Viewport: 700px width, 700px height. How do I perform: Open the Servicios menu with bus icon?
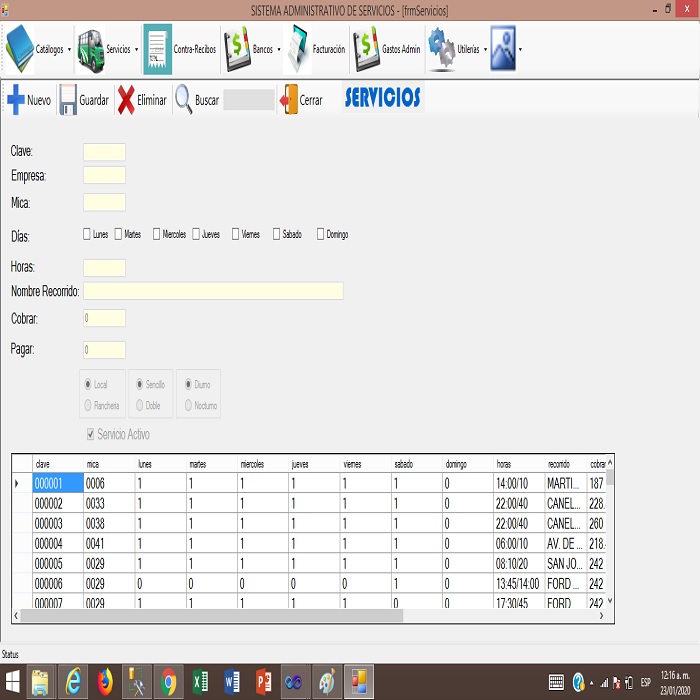point(91,48)
